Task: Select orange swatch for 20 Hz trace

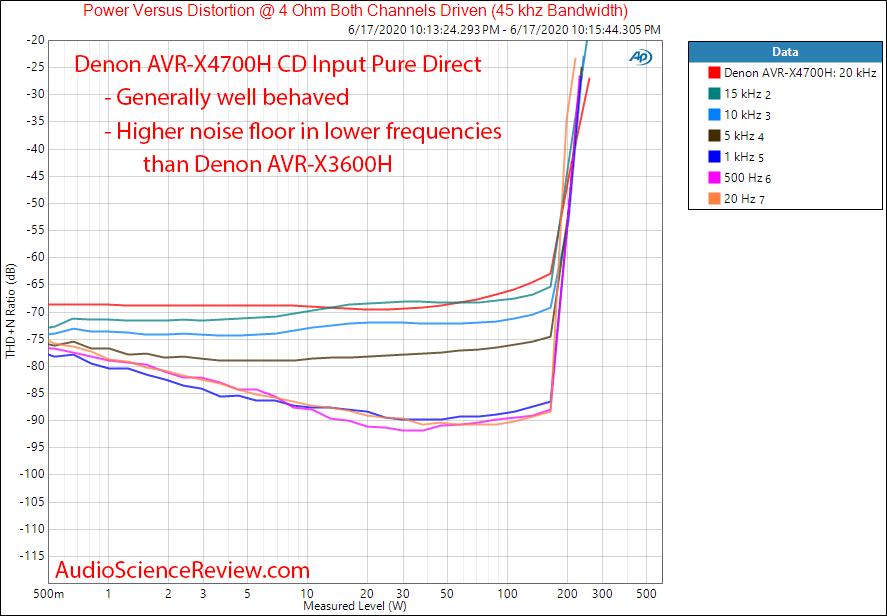Action: point(714,199)
